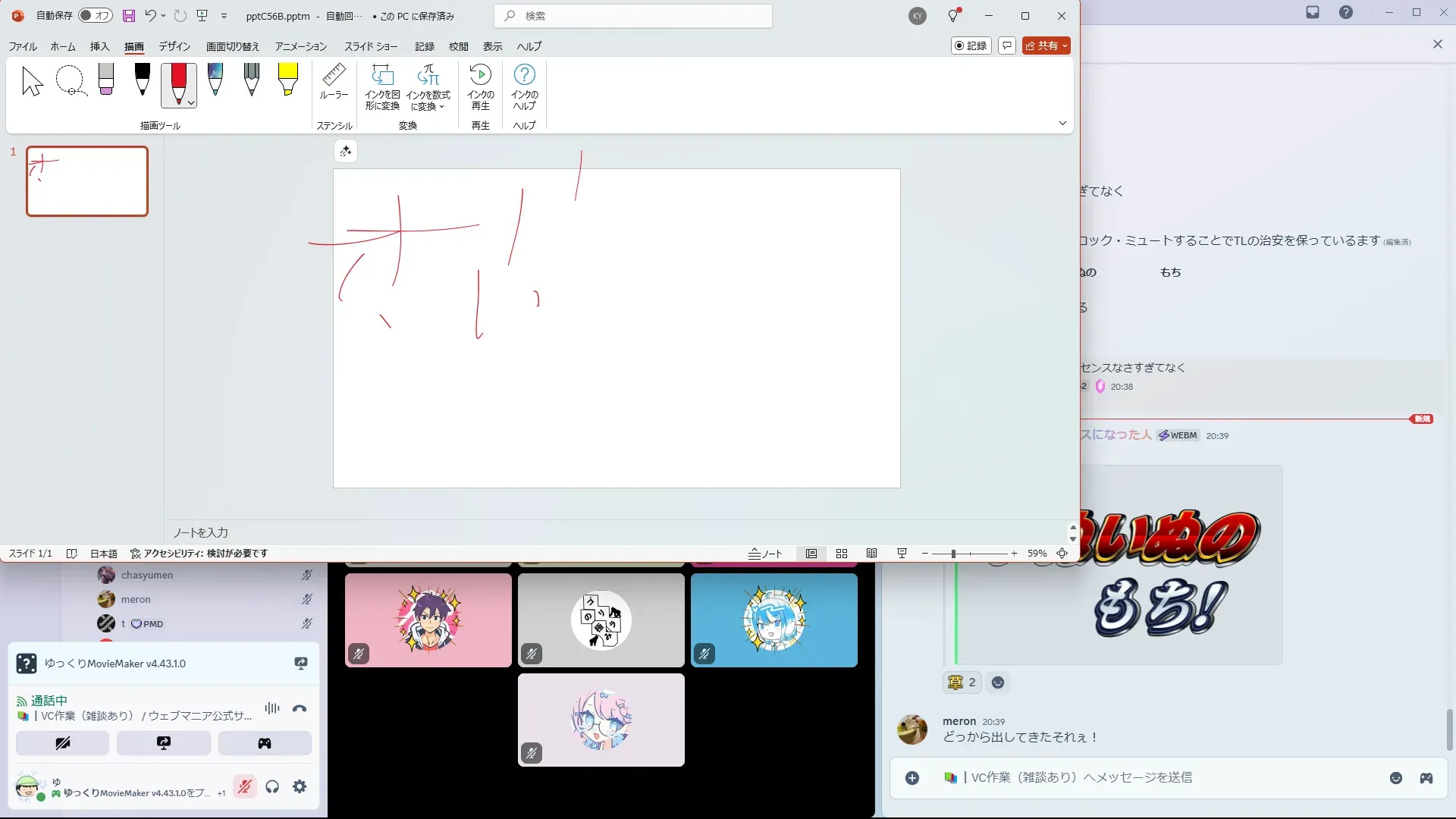Viewport: 1456px width, 819px height.
Task: Toggle AutoSave switch
Action: (x=96, y=15)
